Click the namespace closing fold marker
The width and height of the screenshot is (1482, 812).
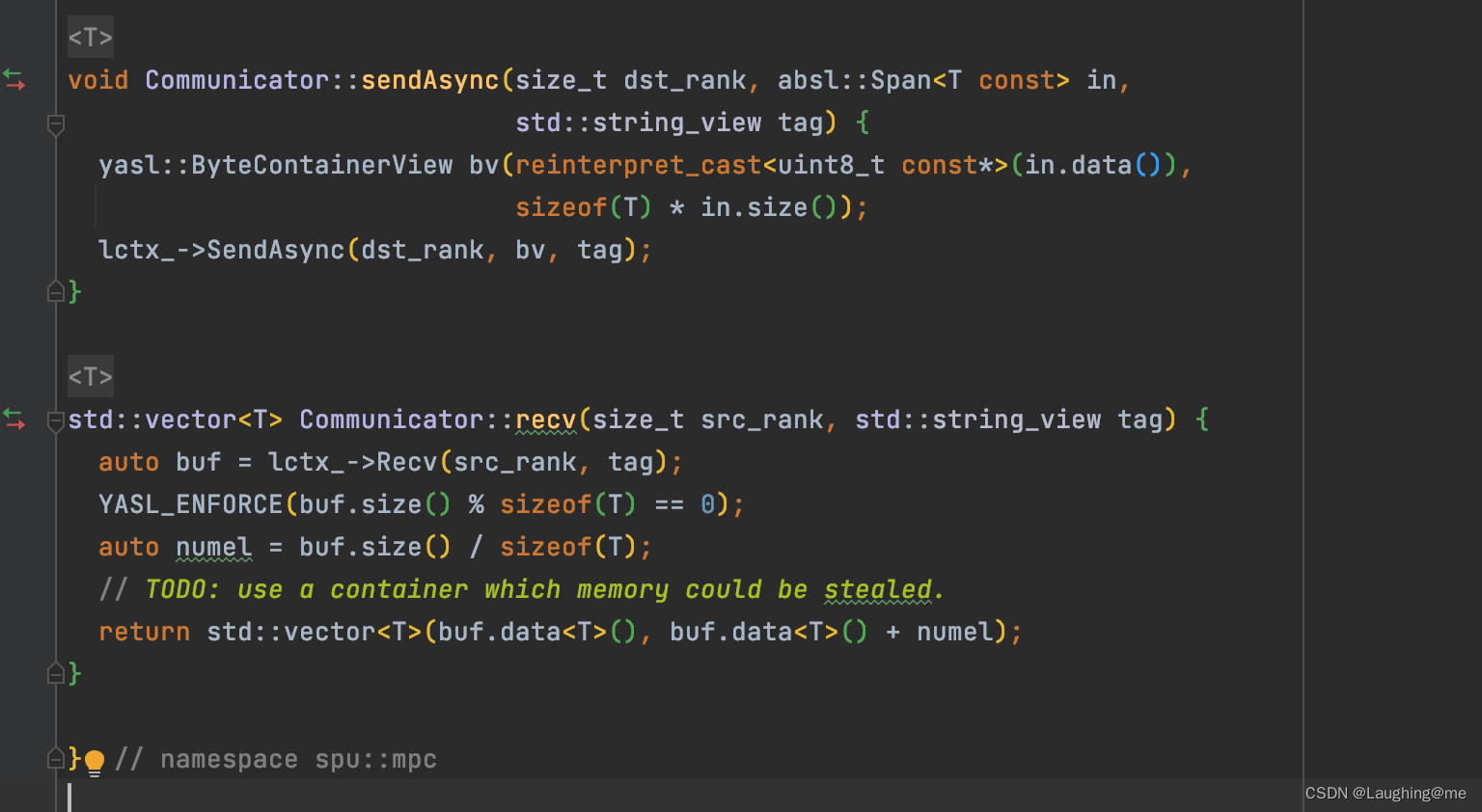point(56,759)
